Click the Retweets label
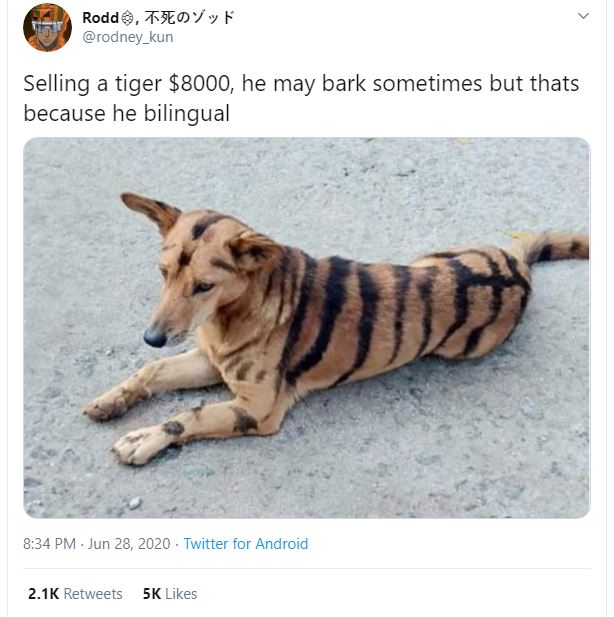Screen dimensions: 614x617 click(x=93, y=594)
